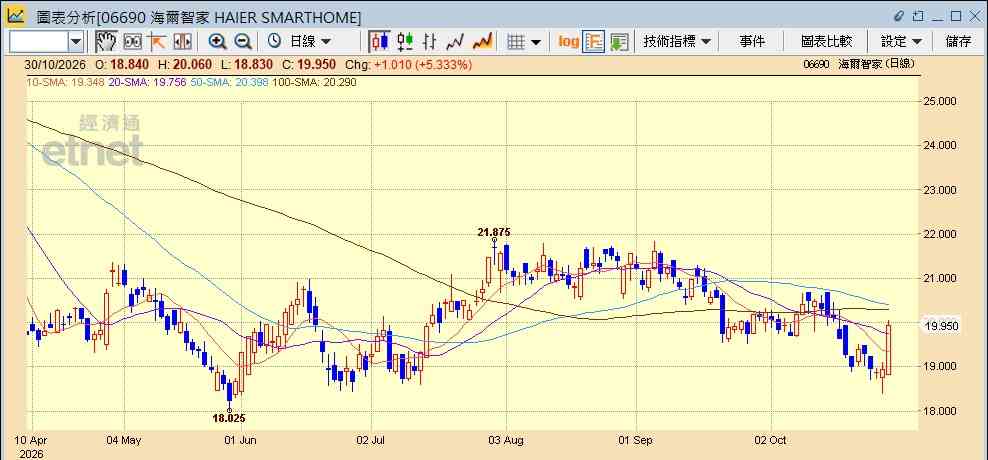988x460 pixels.
Task: Click the 圖表比較 button
Action: [x=826, y=42]
